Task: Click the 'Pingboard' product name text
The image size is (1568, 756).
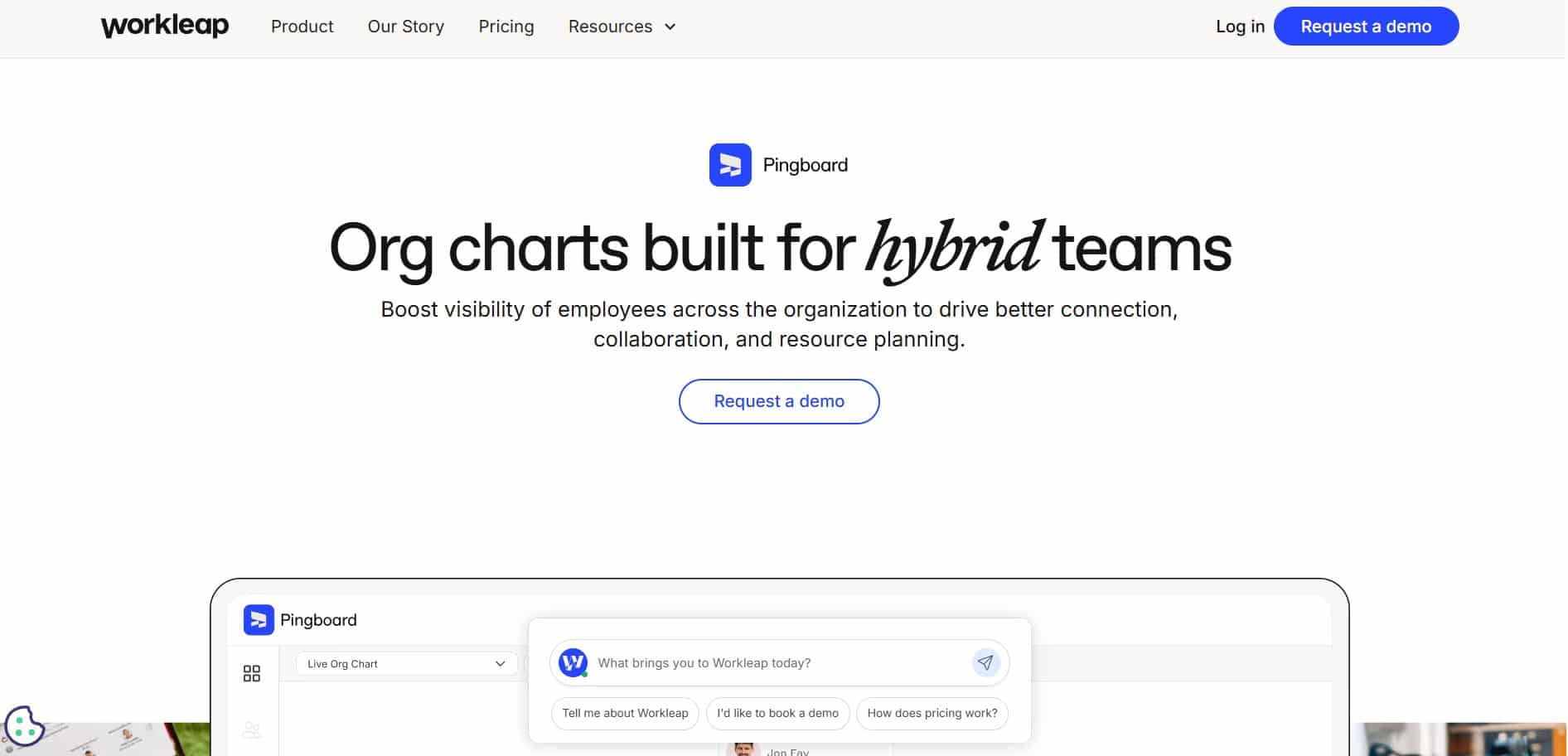Action: [806, 165]
